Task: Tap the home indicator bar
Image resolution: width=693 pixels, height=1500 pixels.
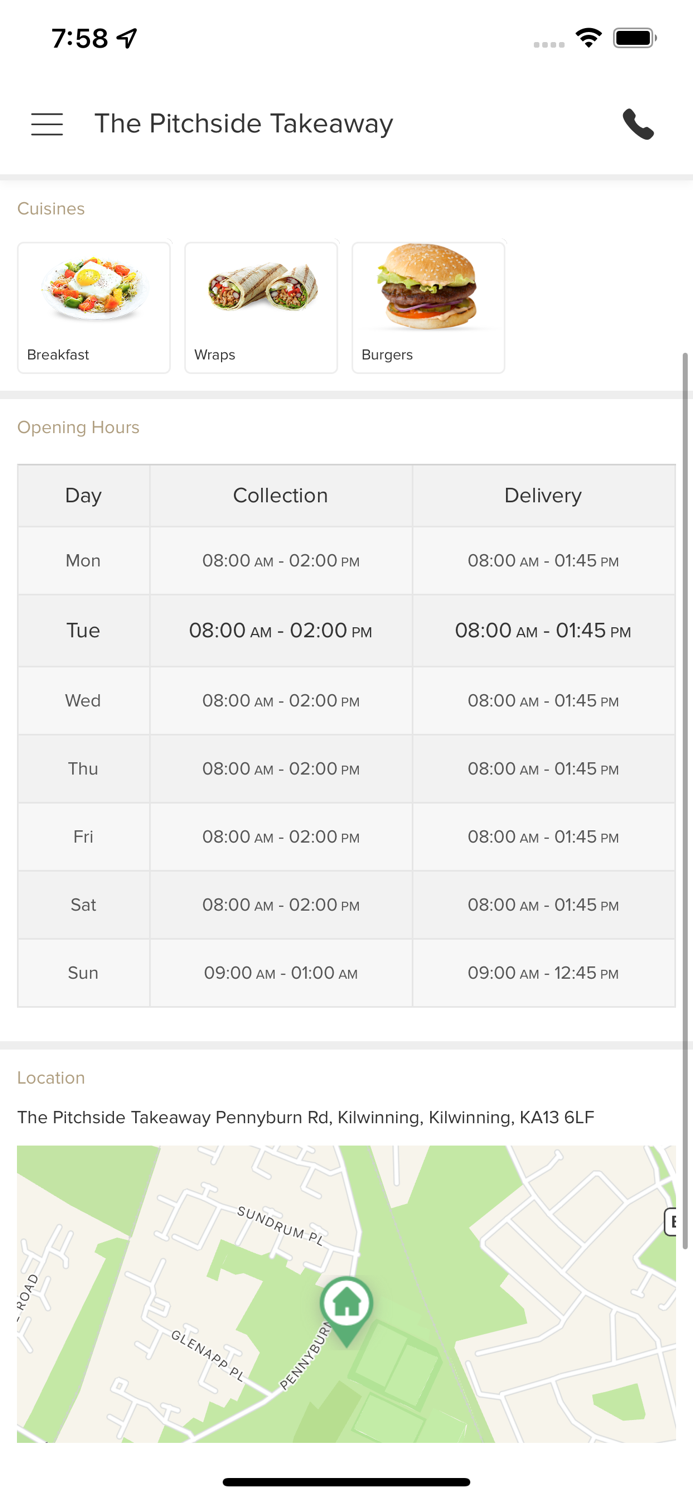Action: click(x=346, y=1482)
